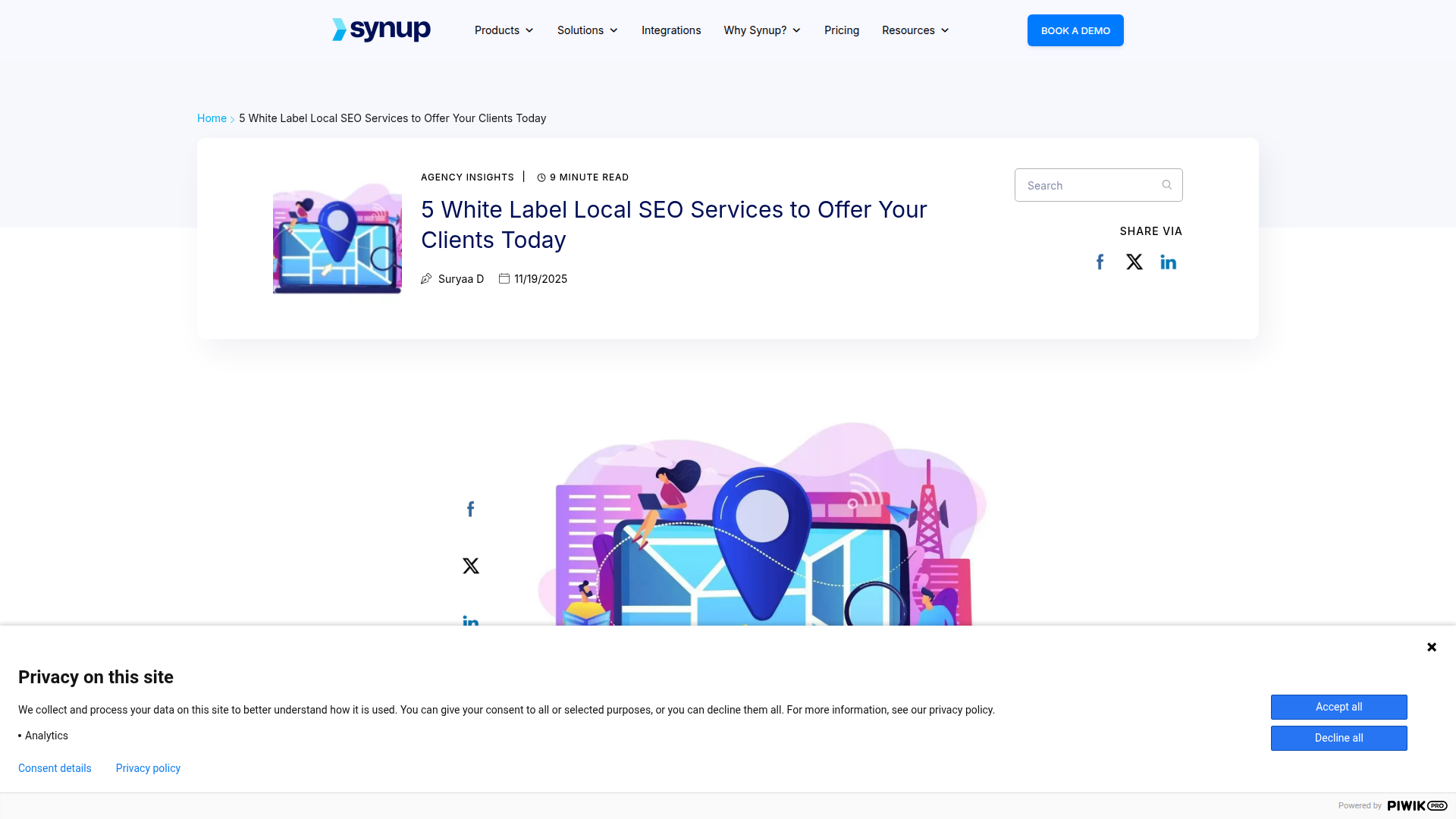The width and height of the screenshot is (1456, 819).
Task: Click the Facebook icon on the left sidebar
Action: [x=470, y=509]
